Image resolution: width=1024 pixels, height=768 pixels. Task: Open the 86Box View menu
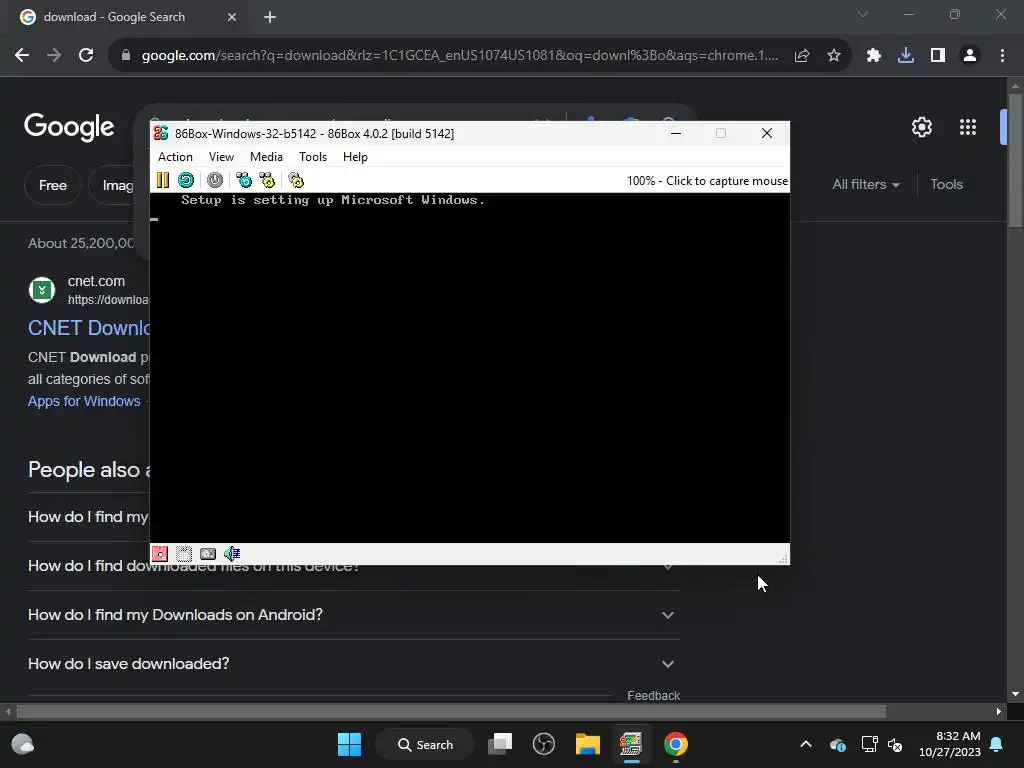221,157
